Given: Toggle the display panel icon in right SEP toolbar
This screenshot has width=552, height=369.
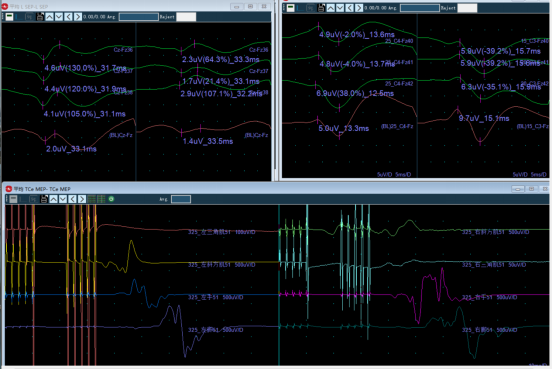Looking at the screenshot, I should (290, 8).
